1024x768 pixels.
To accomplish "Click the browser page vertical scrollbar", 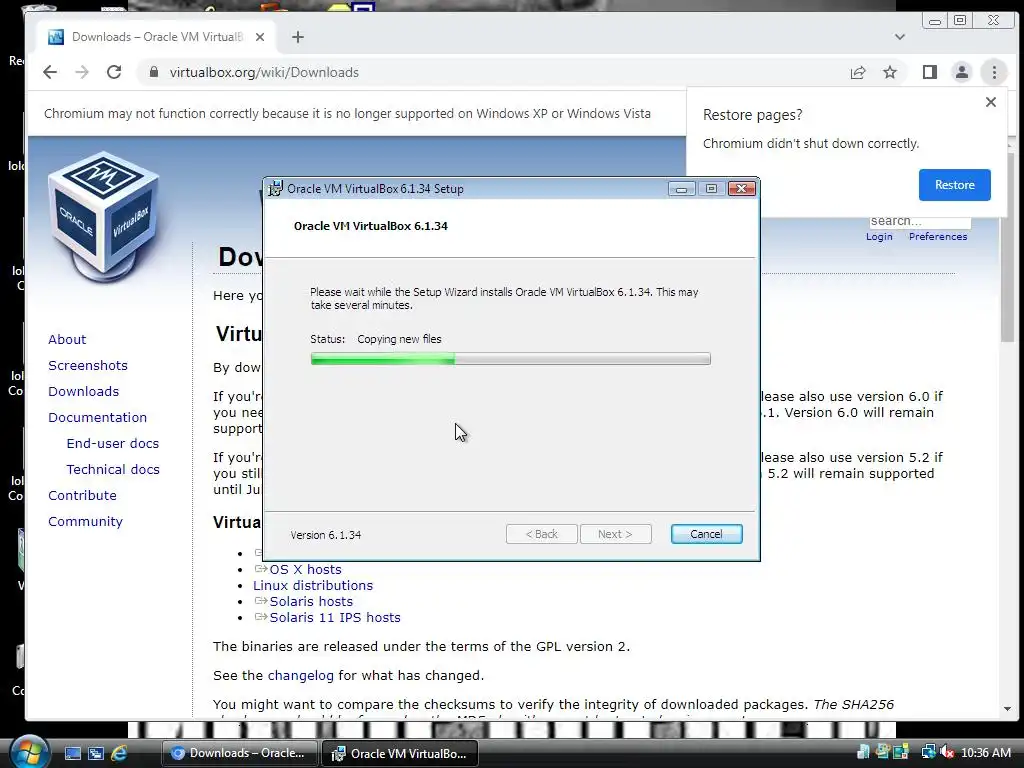I will coord(1007,248).
